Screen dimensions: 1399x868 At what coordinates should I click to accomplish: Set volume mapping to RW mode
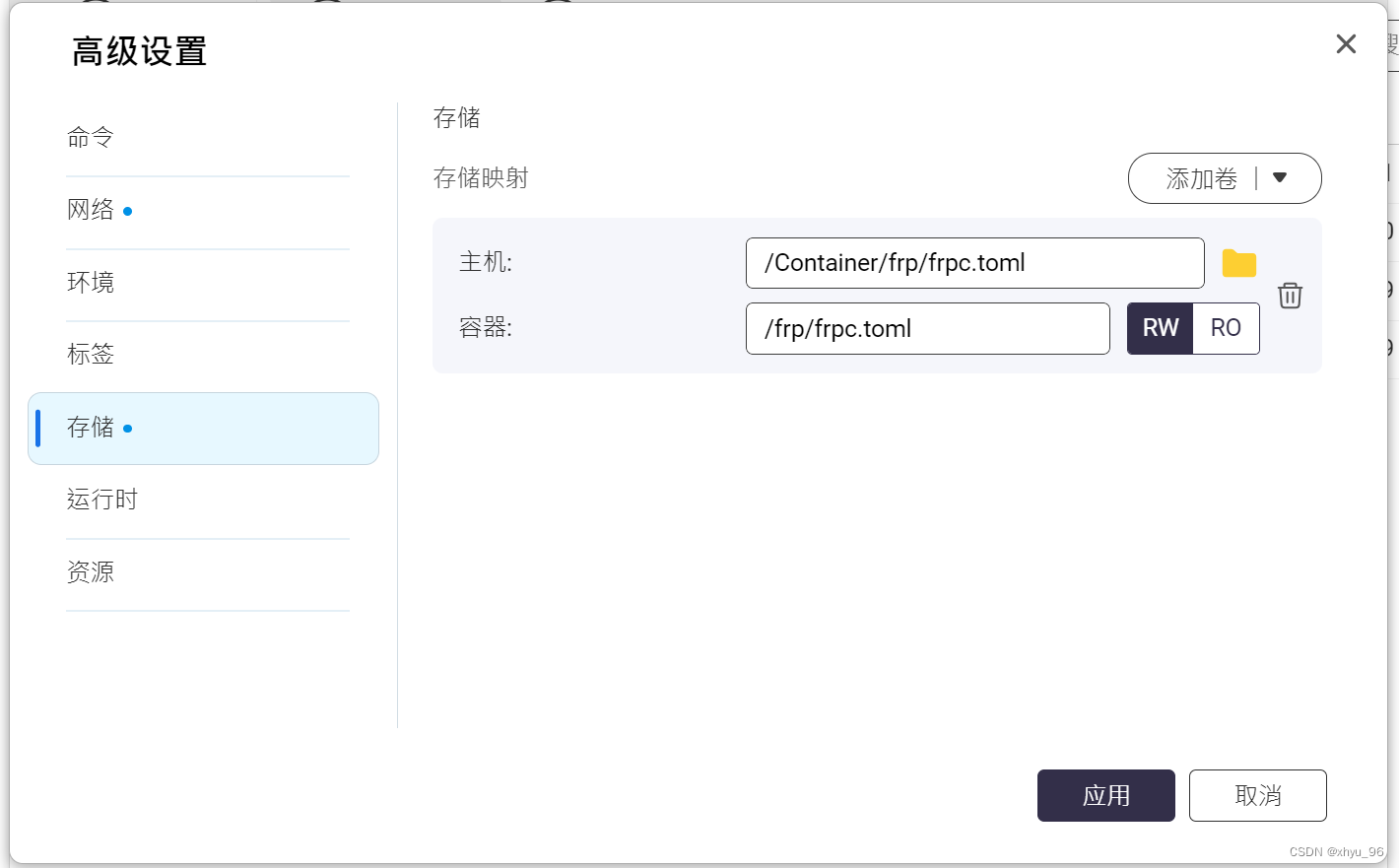pyautogui.click(x=1160, y=328)
